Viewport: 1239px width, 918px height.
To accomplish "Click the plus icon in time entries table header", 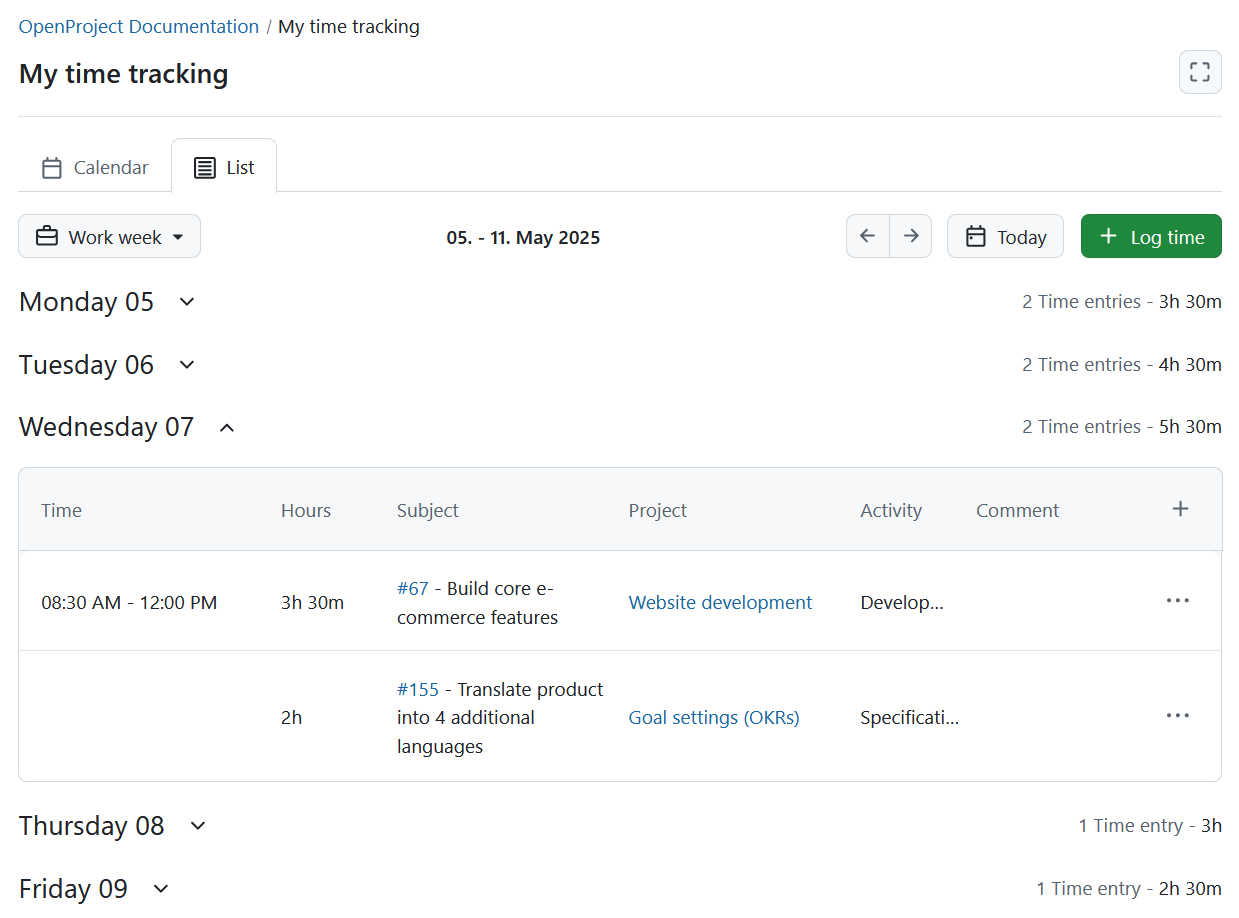I will tap(1180, 509).
